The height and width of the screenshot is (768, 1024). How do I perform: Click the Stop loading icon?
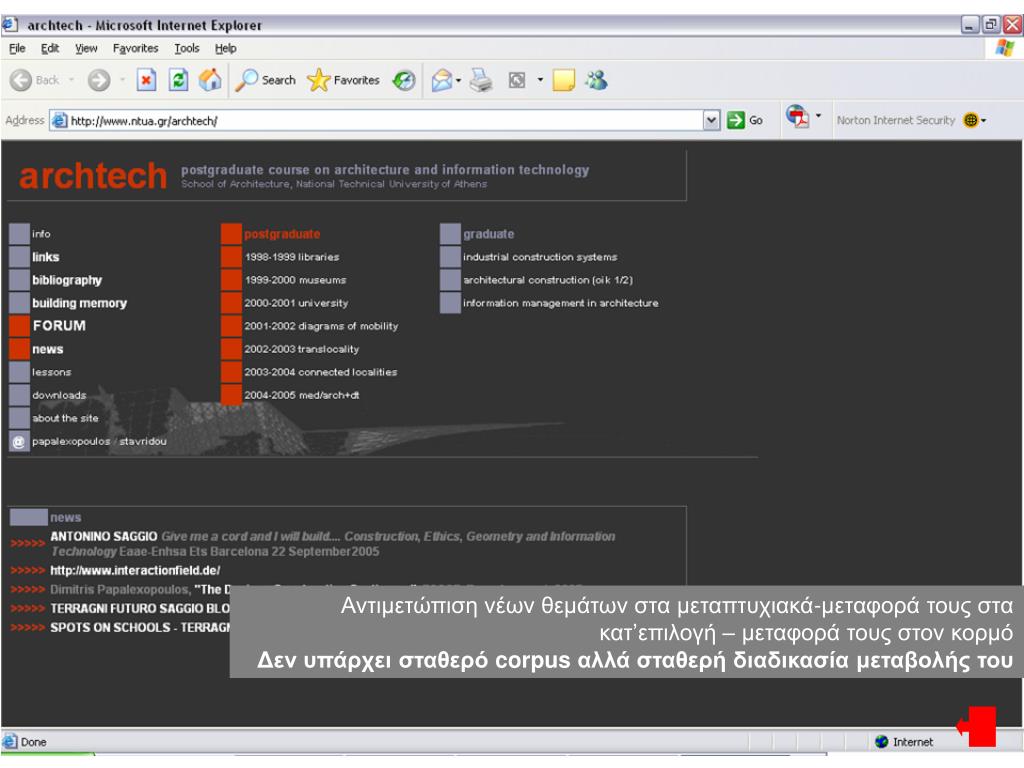tap(146, 80)
